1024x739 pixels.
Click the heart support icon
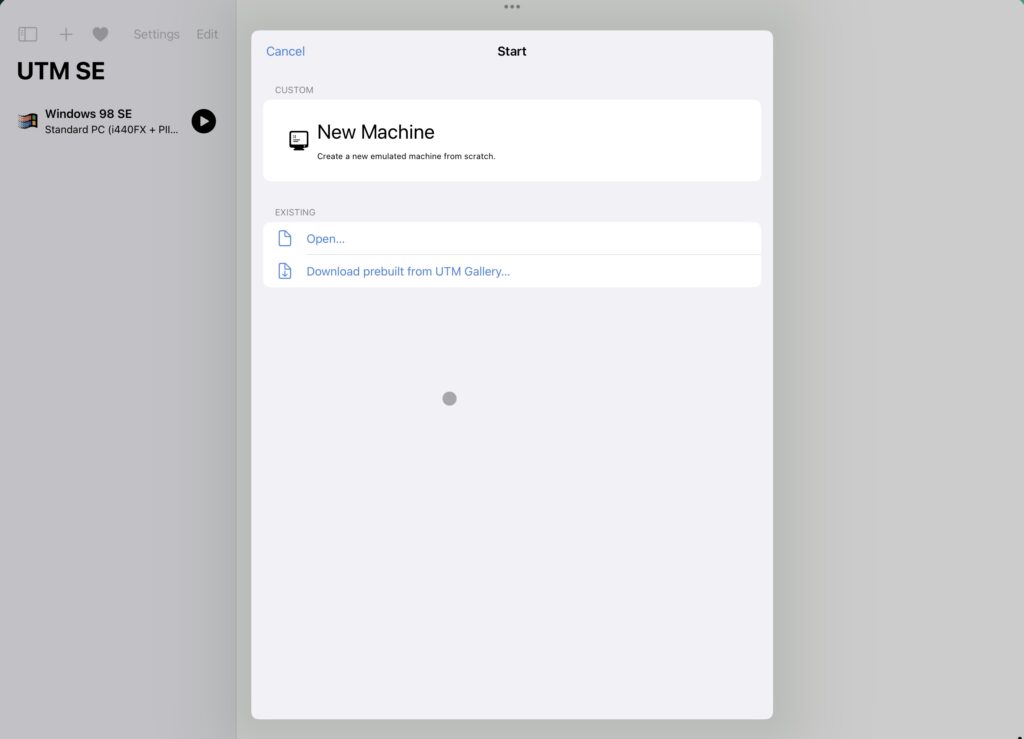point(100,34)
